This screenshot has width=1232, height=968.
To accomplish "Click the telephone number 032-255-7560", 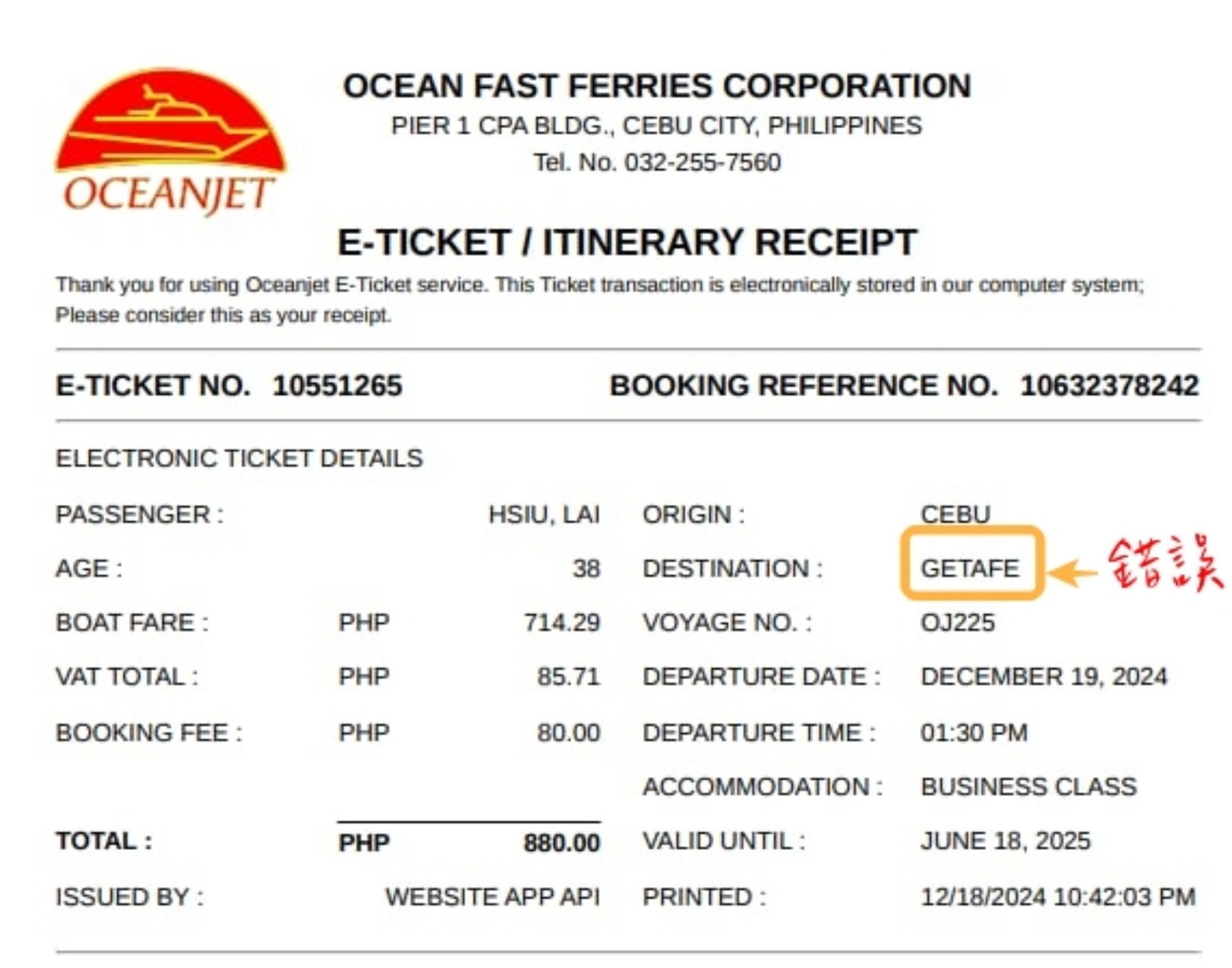I will click(x=703, y=162).
